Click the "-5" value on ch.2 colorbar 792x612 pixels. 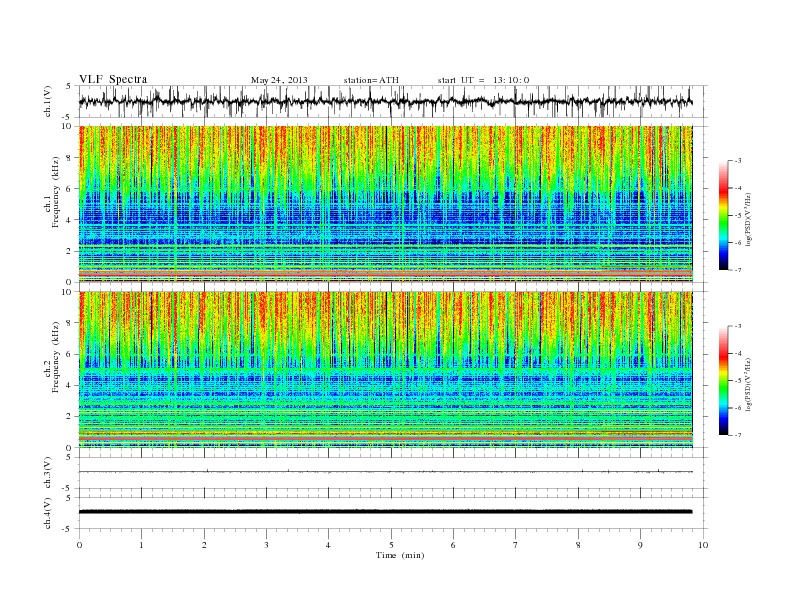point(738,380)
